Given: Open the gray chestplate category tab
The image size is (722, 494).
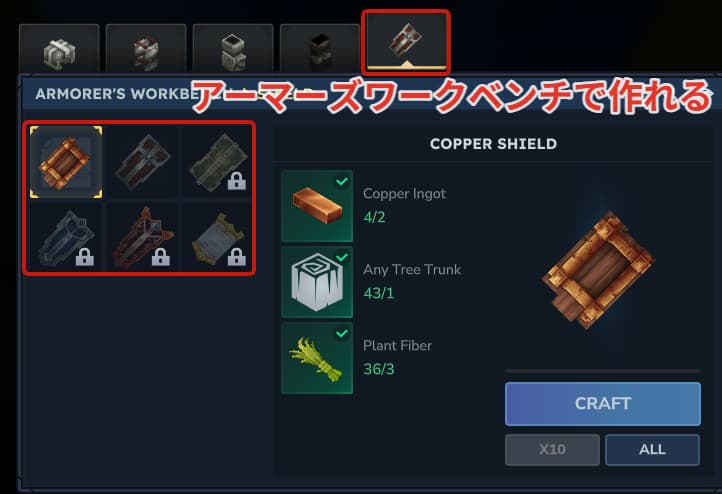Looking at the screenshot, I should [x=233, y=48].
